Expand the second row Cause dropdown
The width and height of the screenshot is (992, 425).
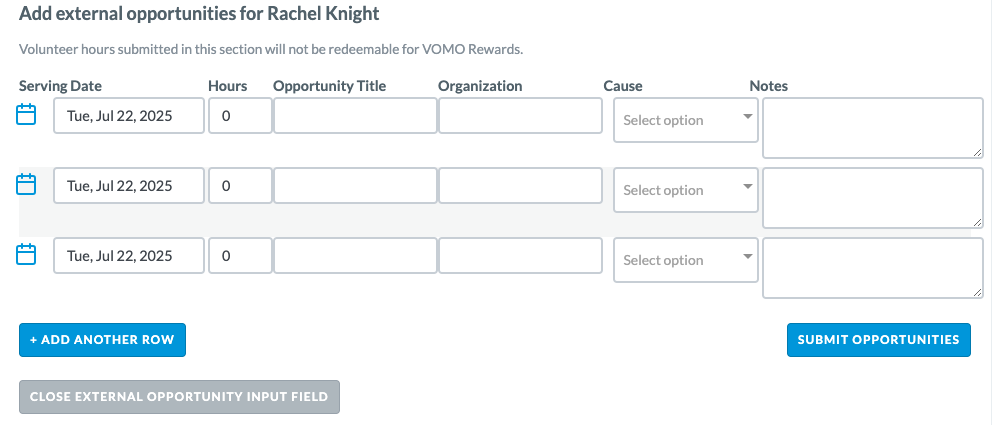[686, 190]
